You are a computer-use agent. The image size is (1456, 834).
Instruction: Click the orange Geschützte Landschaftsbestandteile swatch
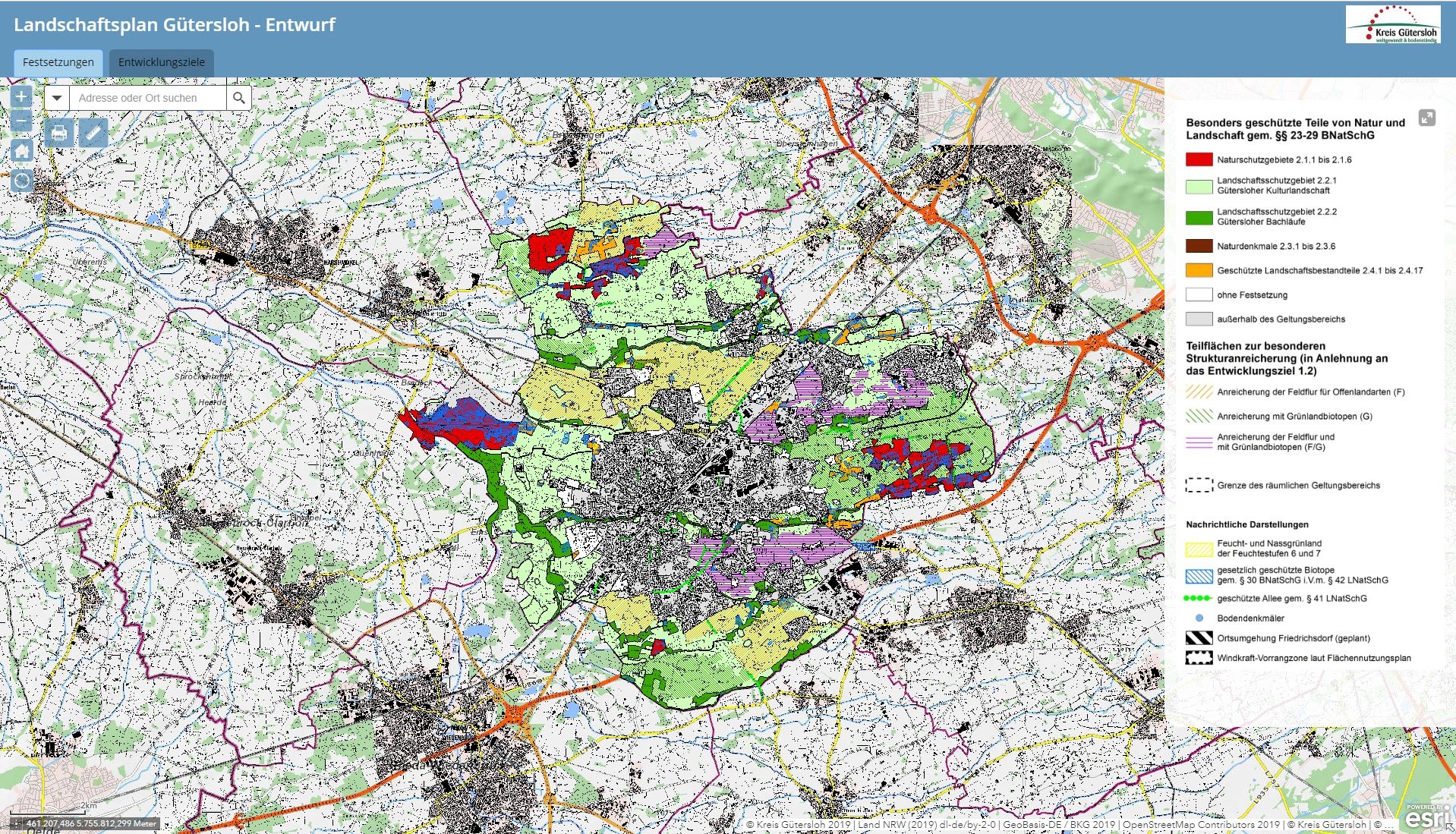[x=1199, y=270]
